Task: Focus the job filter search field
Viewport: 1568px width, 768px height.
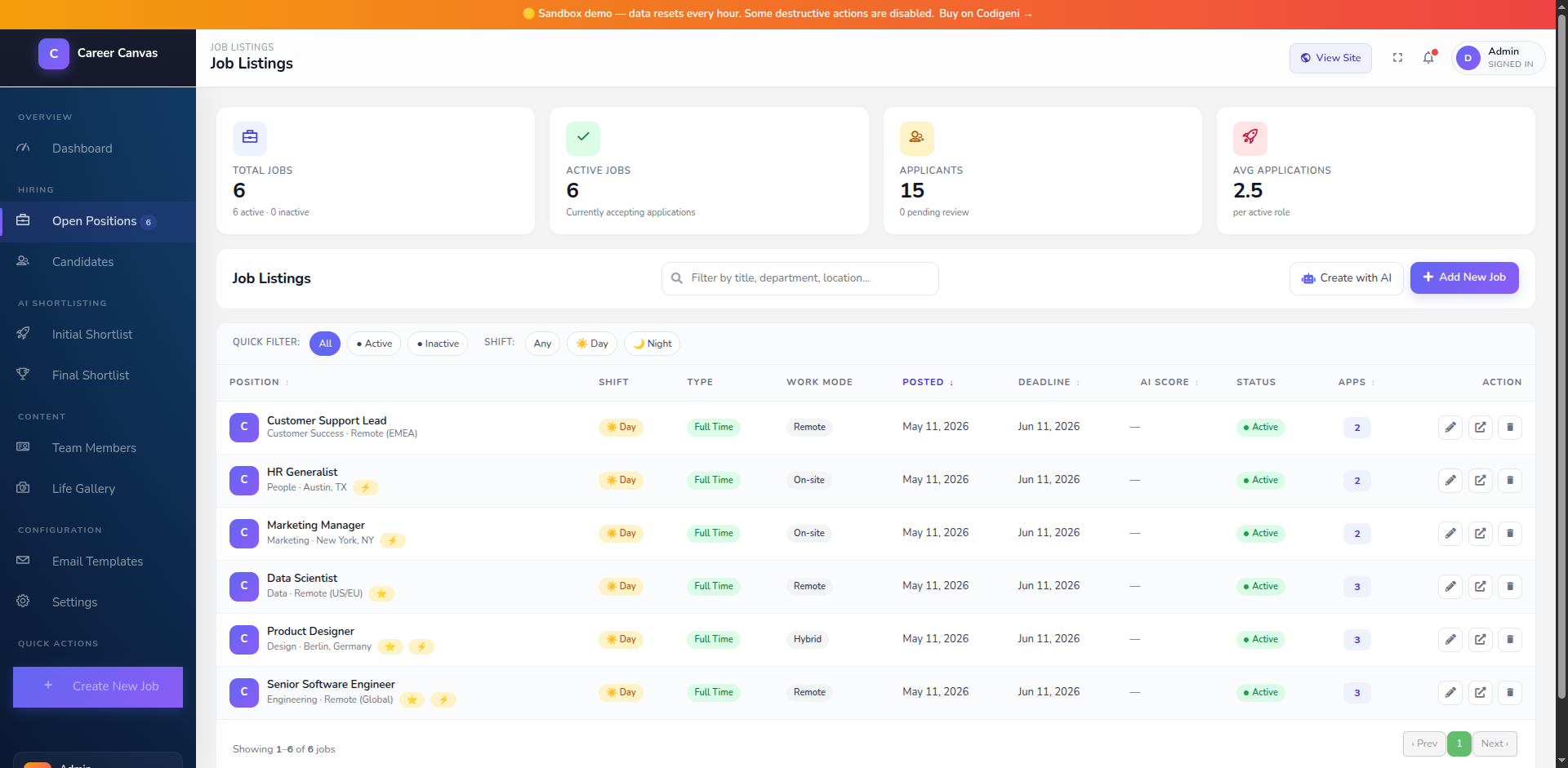Action: point(800,278)
